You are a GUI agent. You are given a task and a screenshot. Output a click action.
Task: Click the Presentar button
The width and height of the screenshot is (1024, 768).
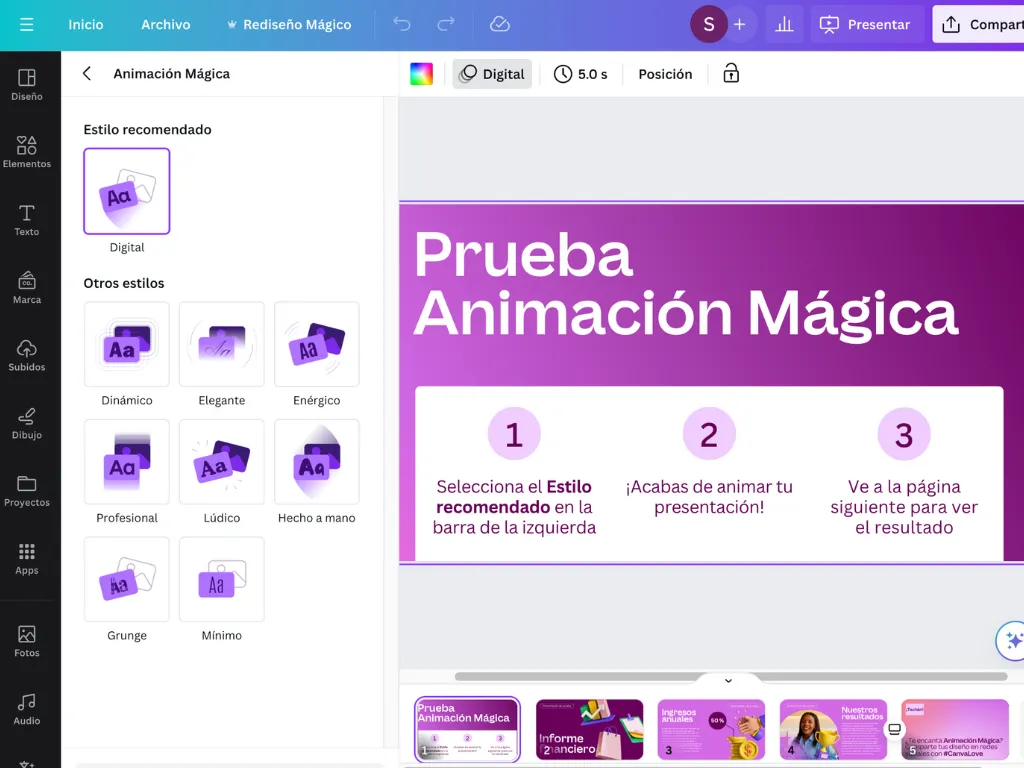tap(865, 25)
